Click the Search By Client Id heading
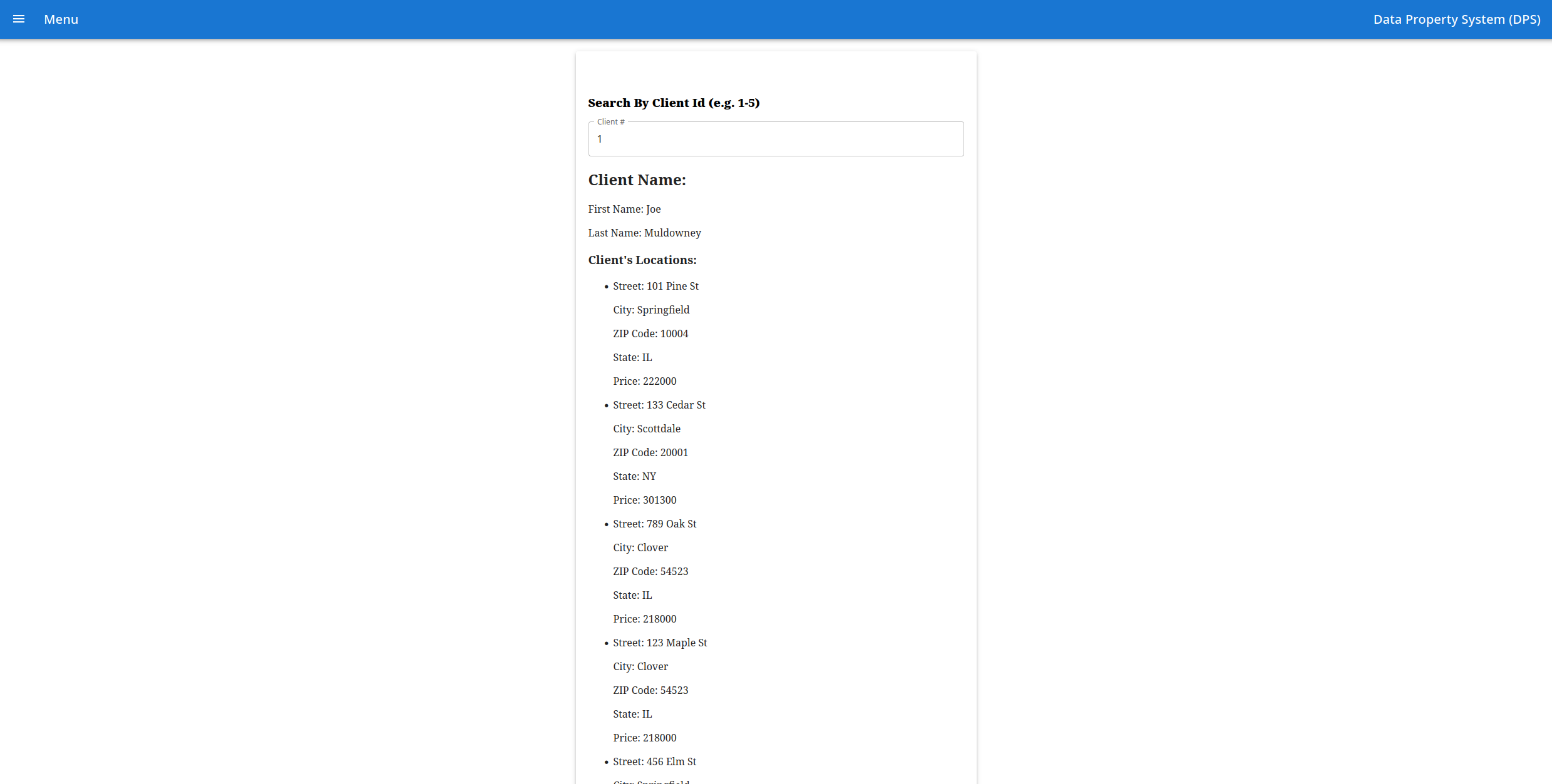This screenshot has height=784, width=1552. [673, 103]
